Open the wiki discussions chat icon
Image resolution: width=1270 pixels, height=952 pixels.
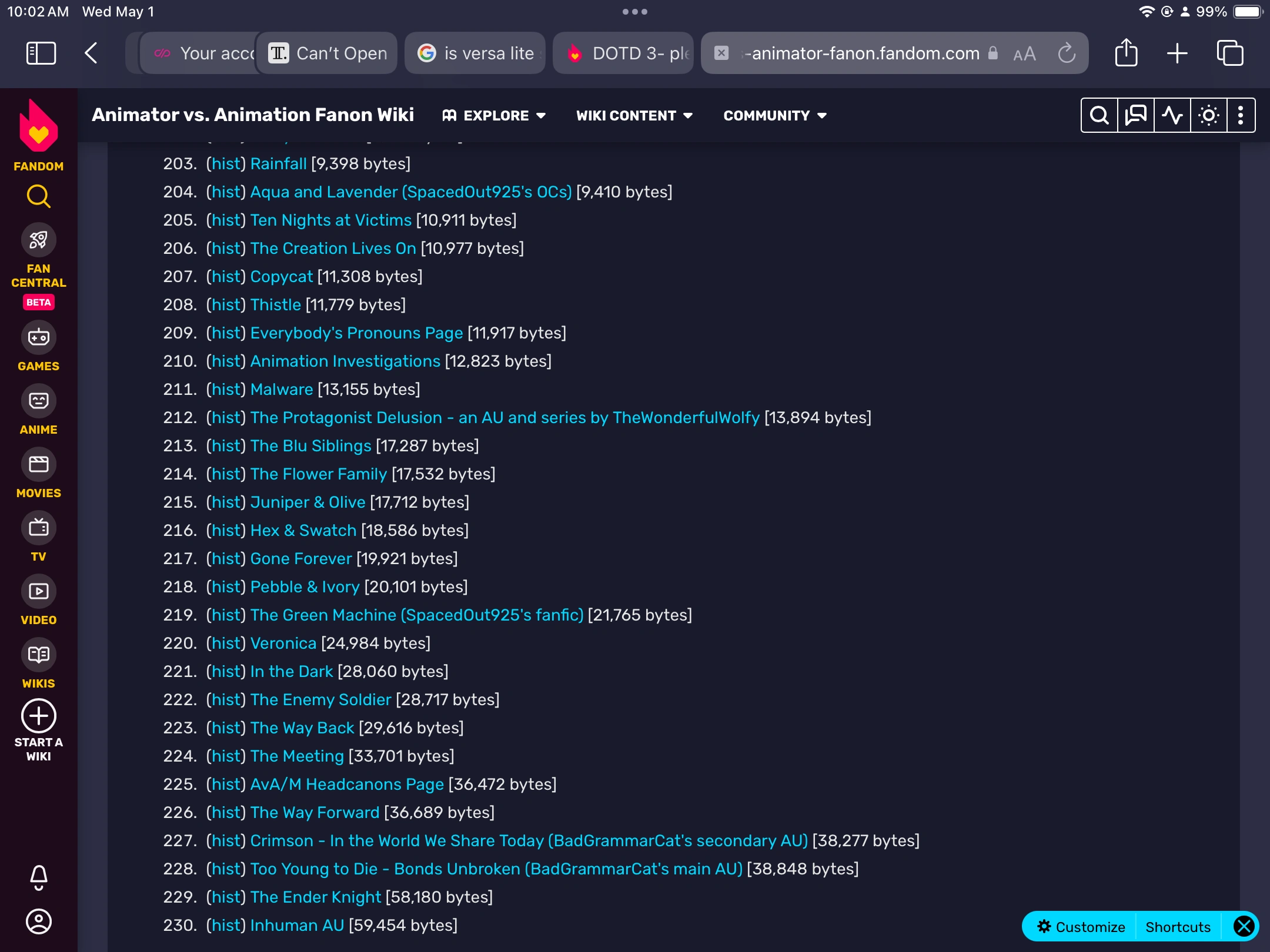(1135, 115)
